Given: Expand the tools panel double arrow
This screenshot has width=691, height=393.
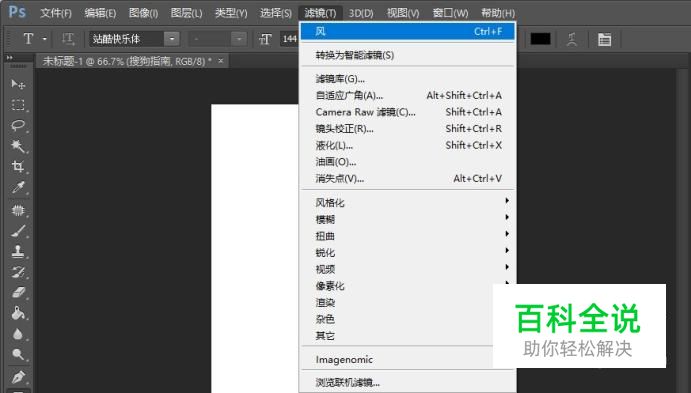Looking at the screenshot, I should pyautogui.click(x=10, y=57).
